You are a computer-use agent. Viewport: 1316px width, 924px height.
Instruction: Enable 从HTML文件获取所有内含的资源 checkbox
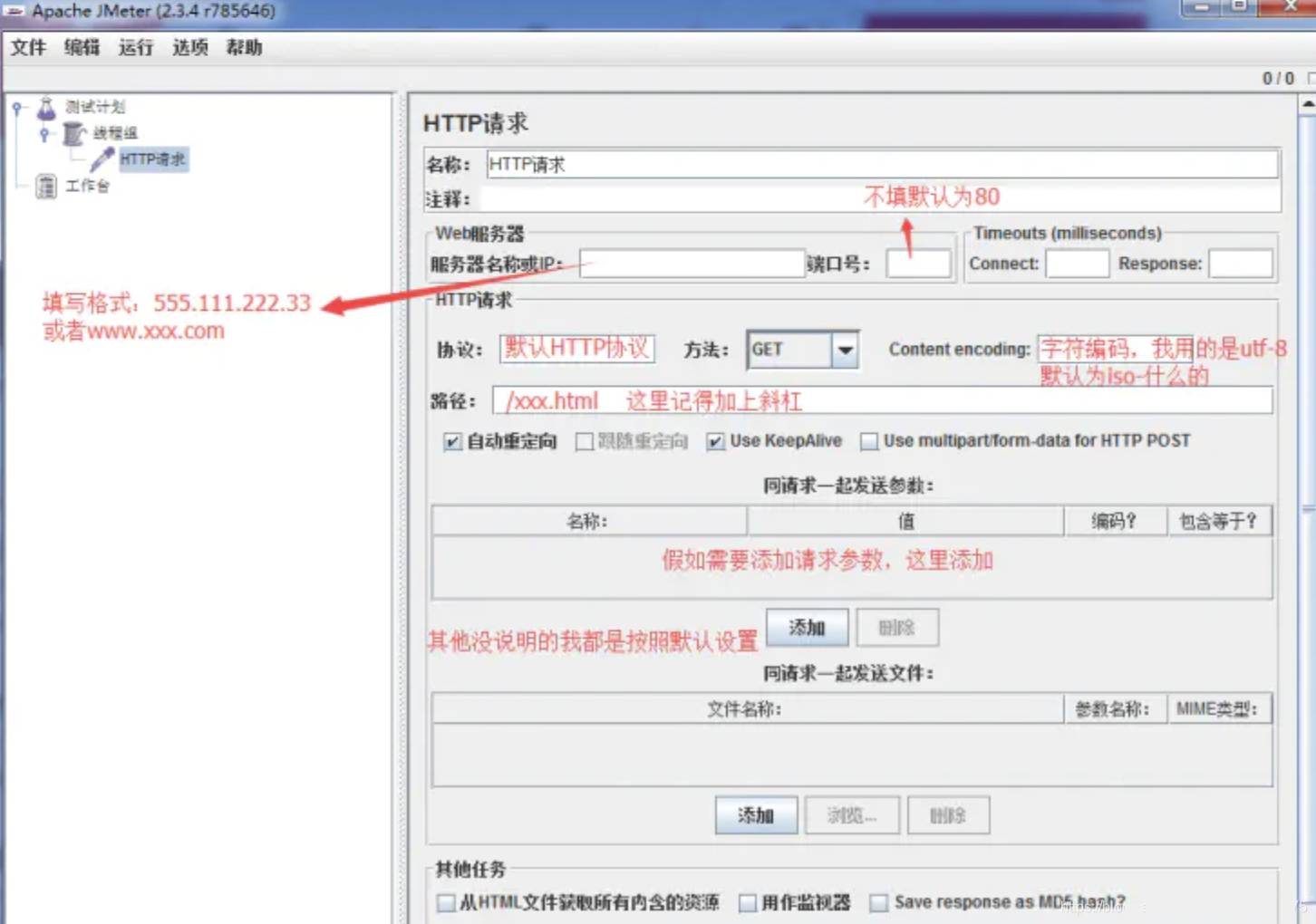point(446,903)
